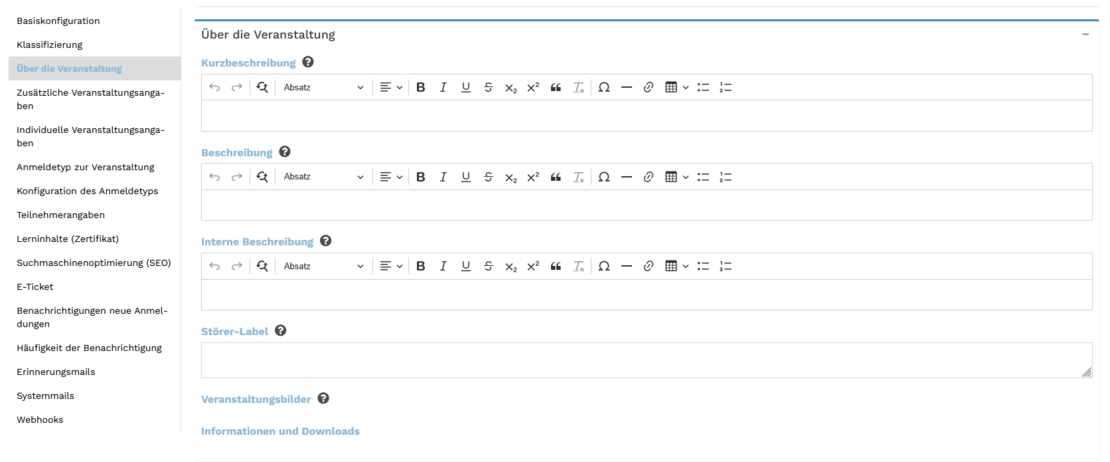Insert special character in Interne Beschreibung editor
Image resolution: width=1110 pixels, height=462 pixels.
[604, 267]
